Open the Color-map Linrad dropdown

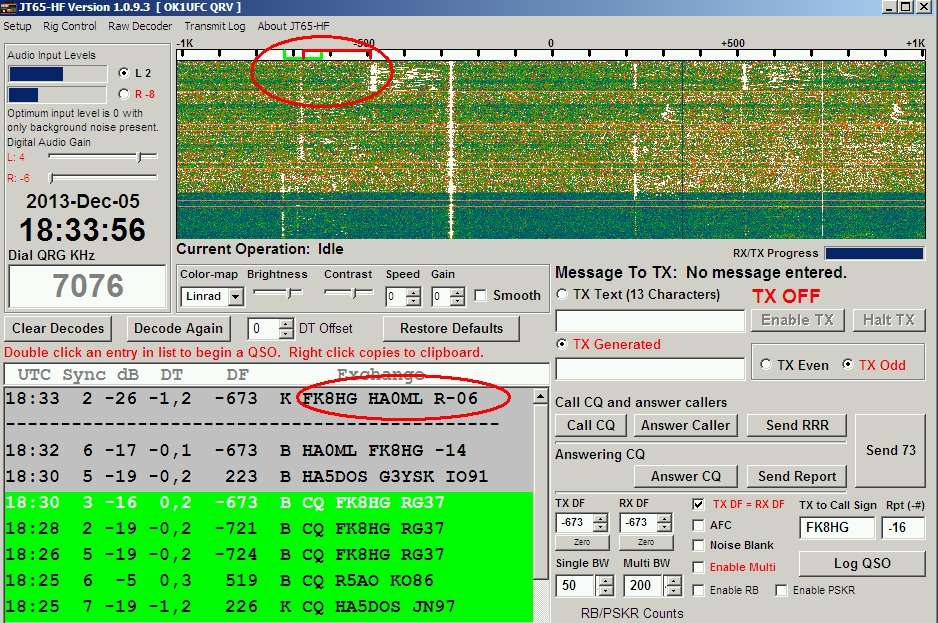click(235, 297)
